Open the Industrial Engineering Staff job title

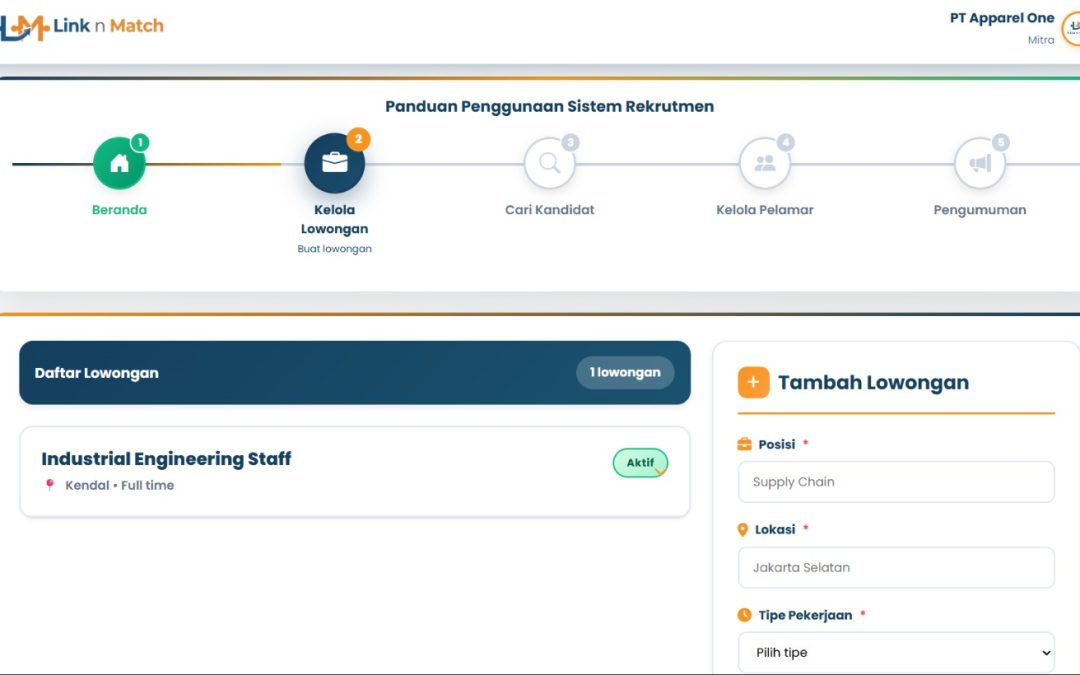(166, 459)
